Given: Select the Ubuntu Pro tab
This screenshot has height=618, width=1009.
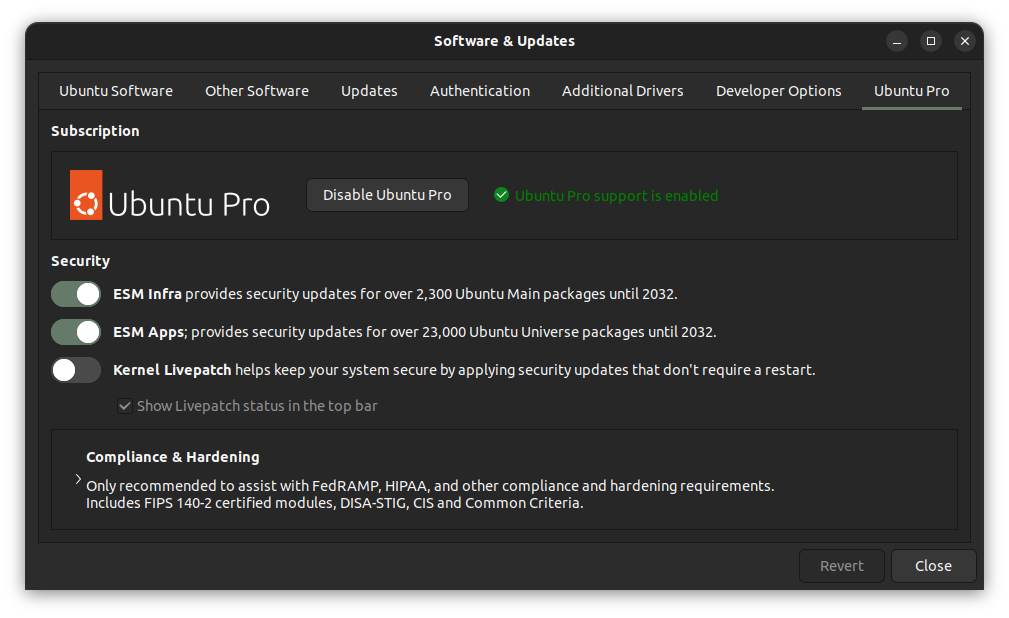Looking at the screenshot, I should 911,91.
